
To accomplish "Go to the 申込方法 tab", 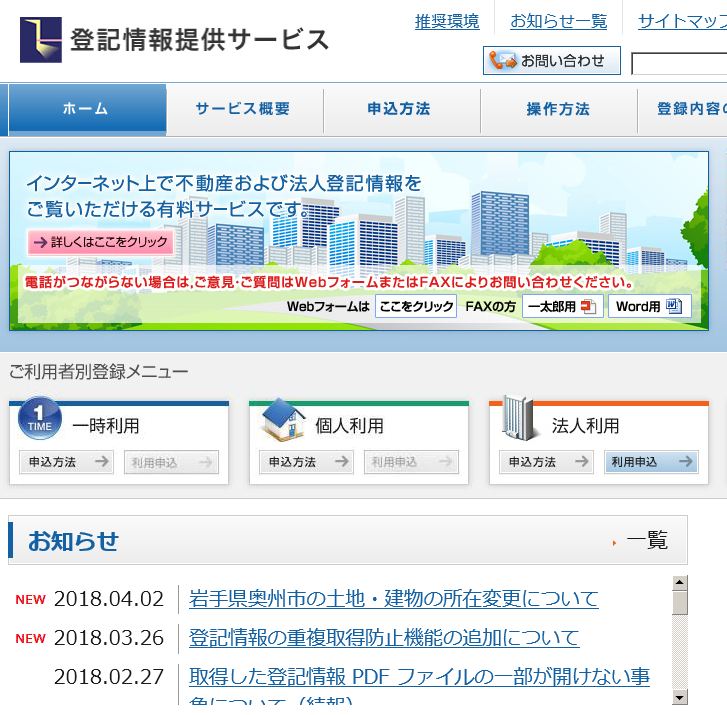I will click(x=400, y=109).
